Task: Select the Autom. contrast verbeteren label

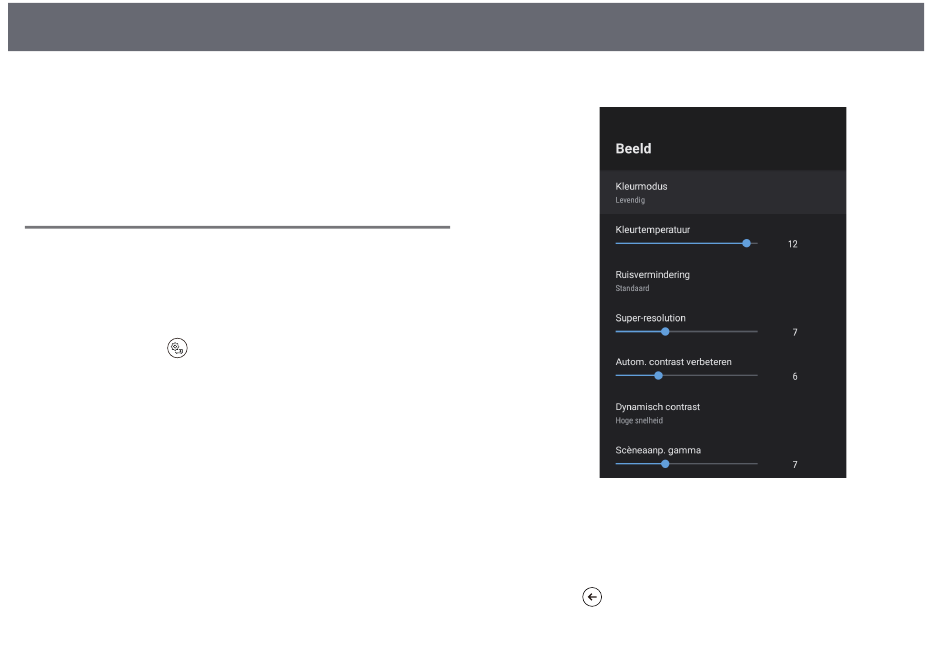Action: pos(674,361)
